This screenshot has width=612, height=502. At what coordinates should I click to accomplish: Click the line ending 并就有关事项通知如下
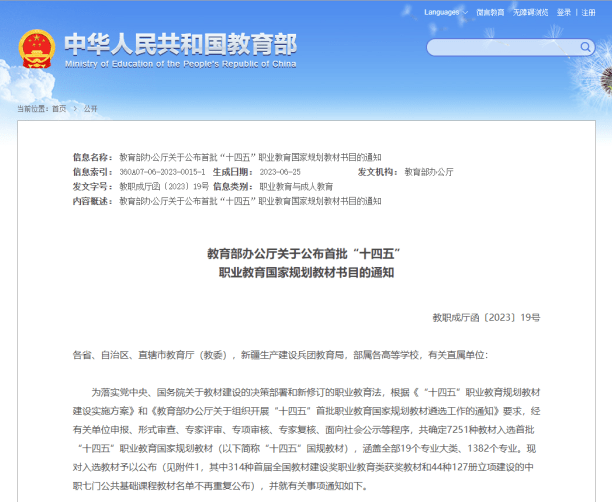(221, 486)
